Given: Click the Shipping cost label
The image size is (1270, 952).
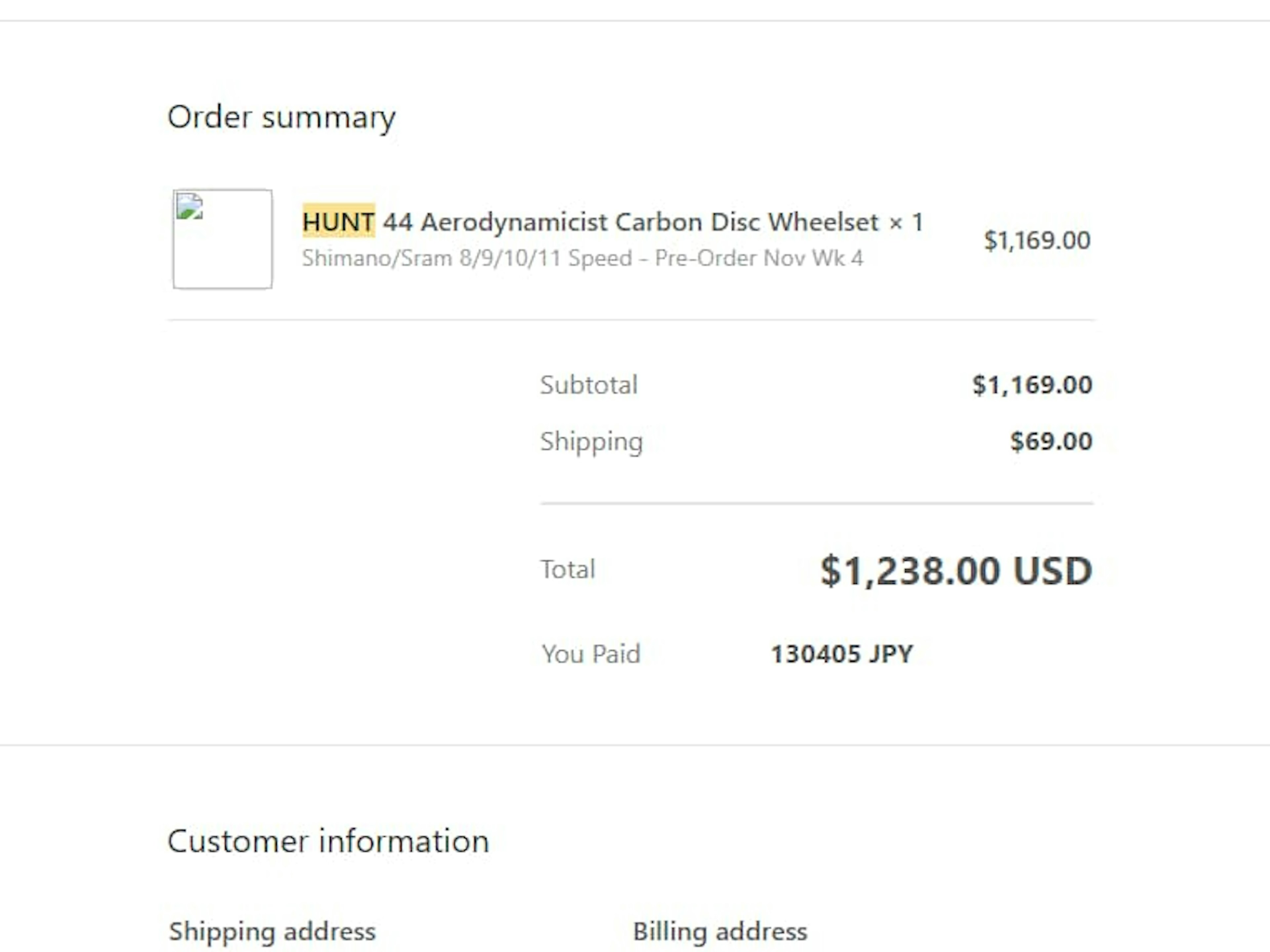Looking at the screenshot, I should point(591,442).
